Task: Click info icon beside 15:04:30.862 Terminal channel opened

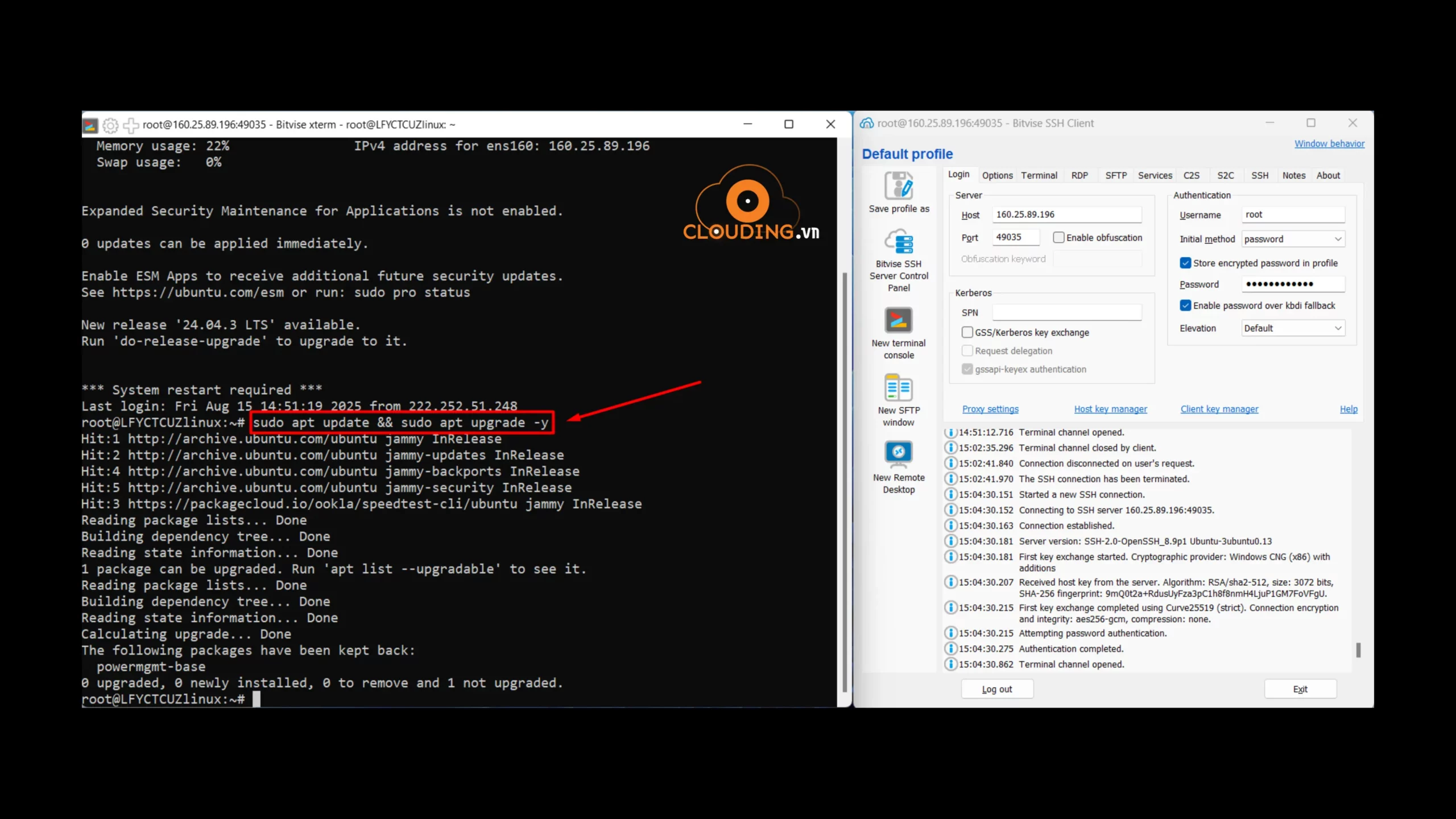Action: 950,664
